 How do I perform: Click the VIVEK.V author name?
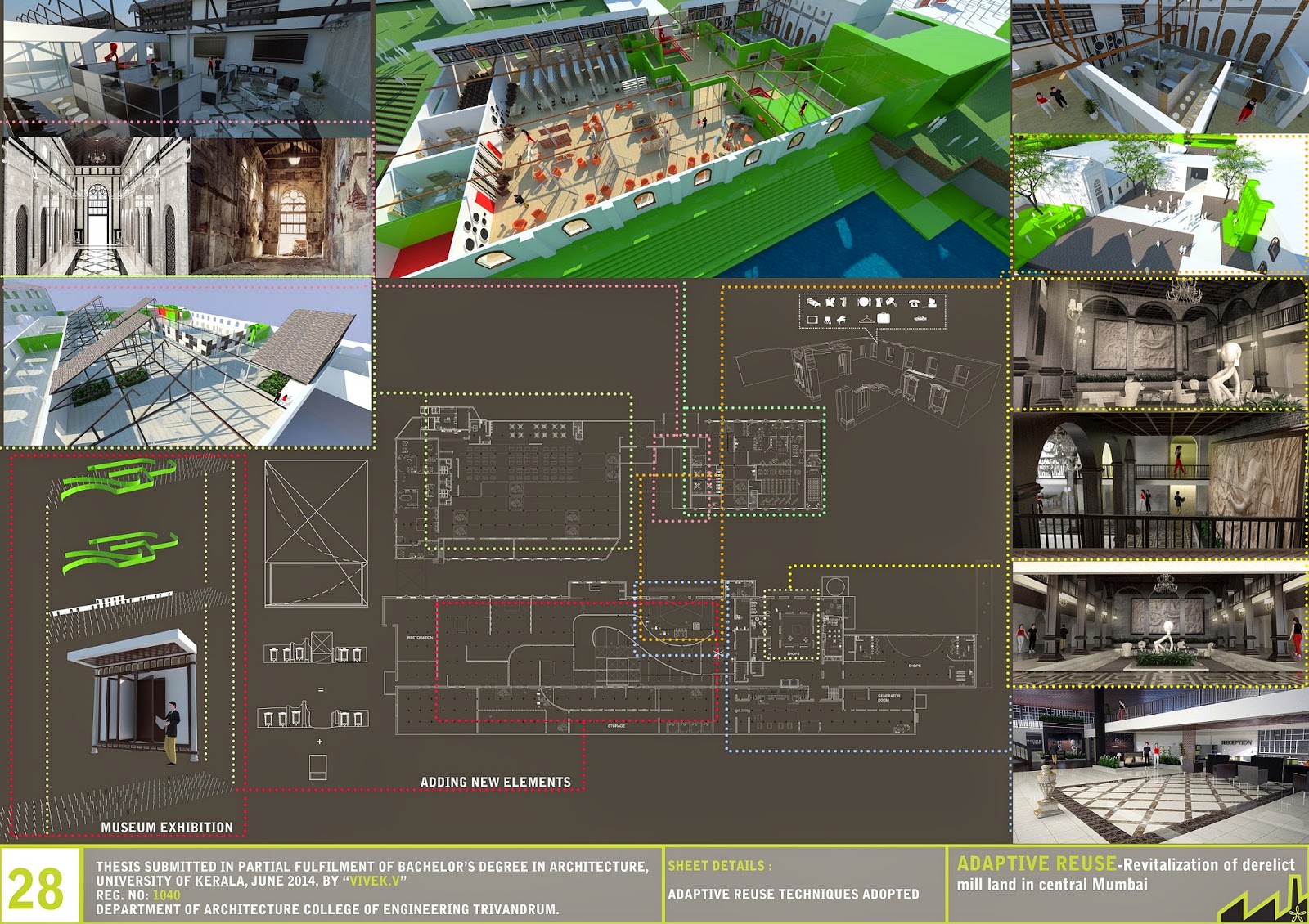[x=376, y=881]
